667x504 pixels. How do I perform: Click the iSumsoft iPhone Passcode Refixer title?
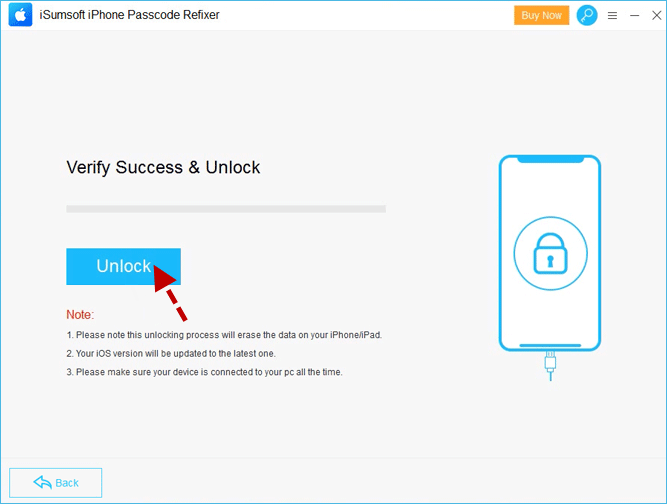[x=129, y=15]
